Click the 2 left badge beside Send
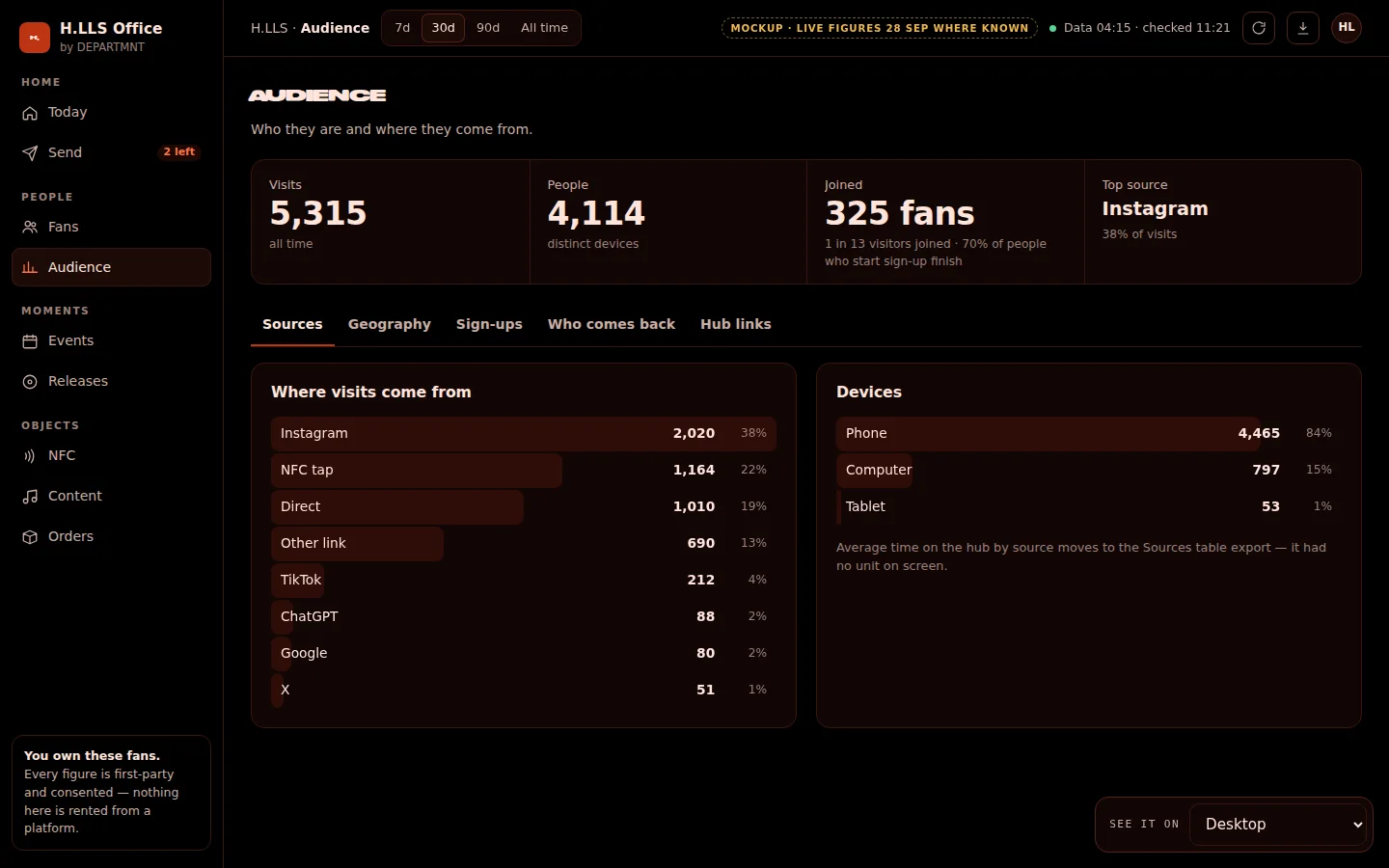This screenshot has height=868, width=1389. [179, 152]
